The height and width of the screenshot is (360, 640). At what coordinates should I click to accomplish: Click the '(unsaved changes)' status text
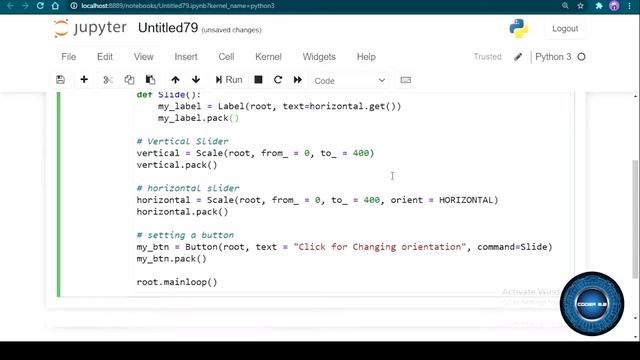pyautogui.click(x=231, y=30)
